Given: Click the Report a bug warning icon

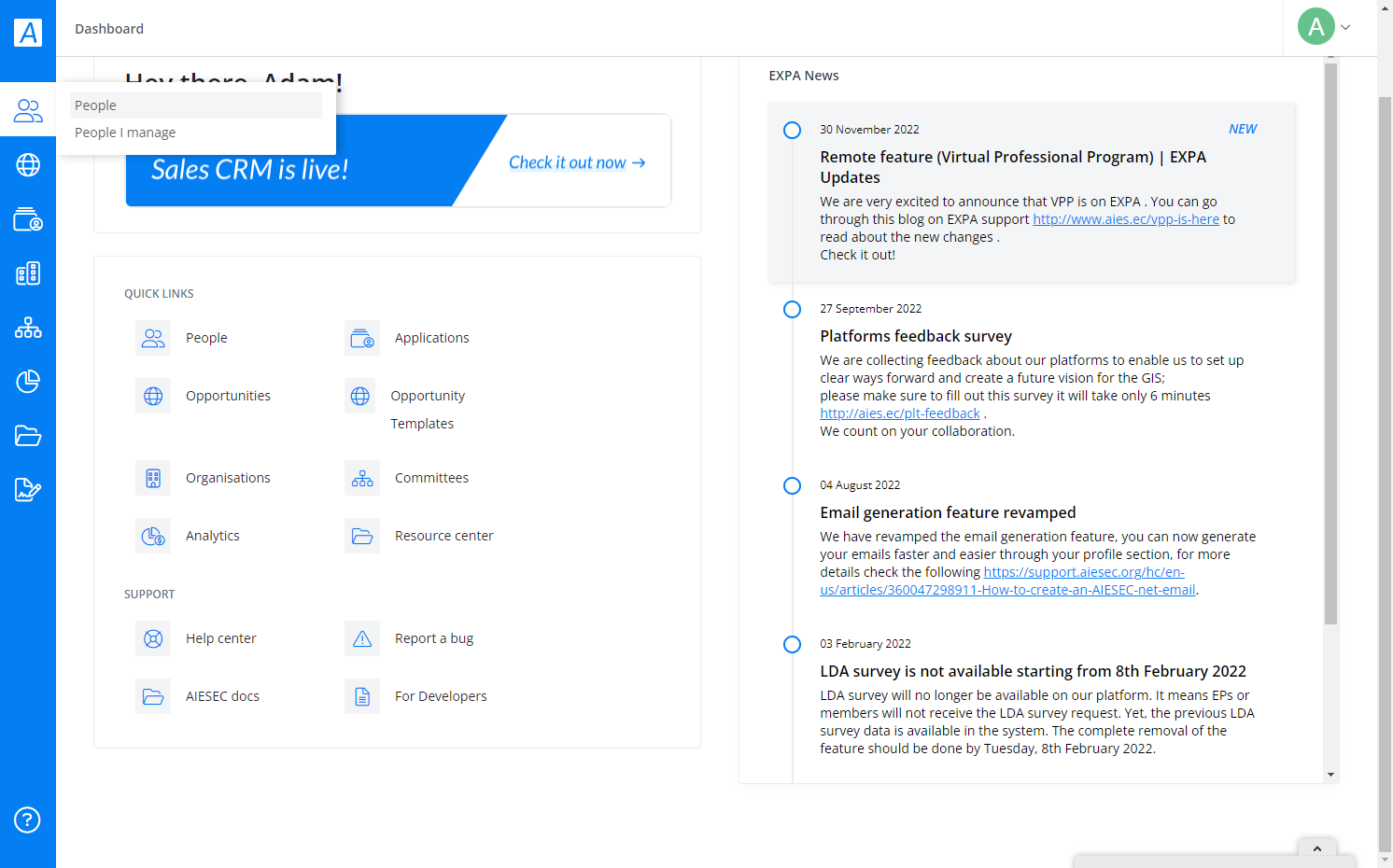Looking at the screenshot, I should (362, 638).
